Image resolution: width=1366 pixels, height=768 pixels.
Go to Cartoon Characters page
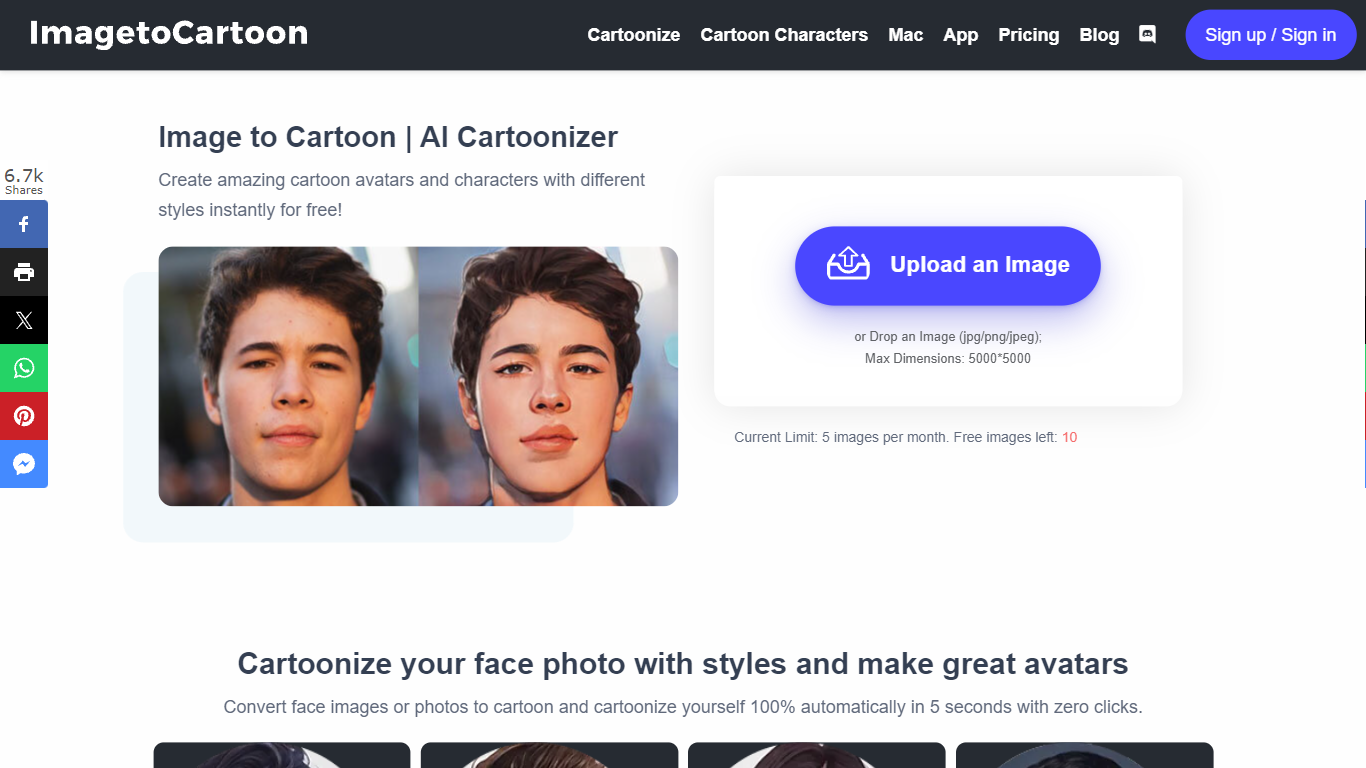[784, 35]
